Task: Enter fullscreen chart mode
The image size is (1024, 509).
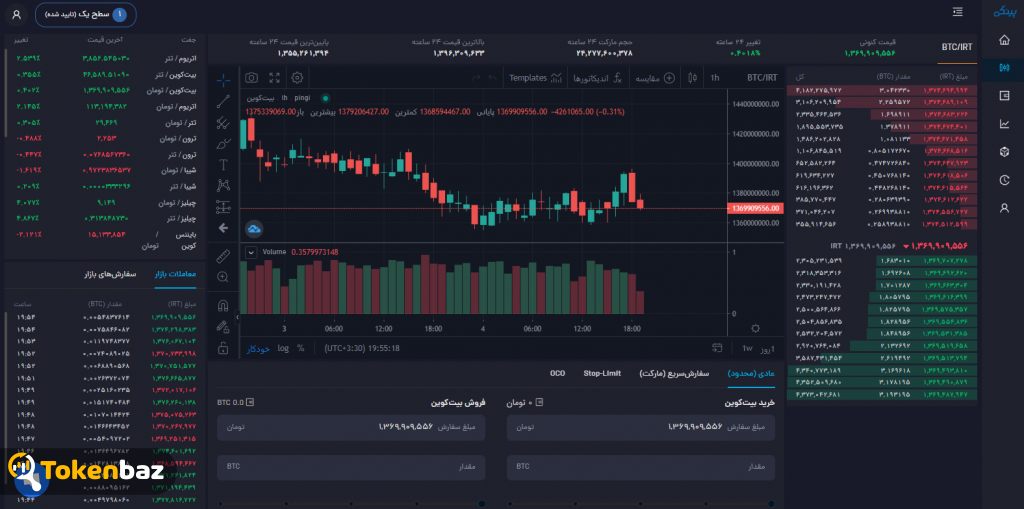Action: pyautogui.click(x=274, y=78)
